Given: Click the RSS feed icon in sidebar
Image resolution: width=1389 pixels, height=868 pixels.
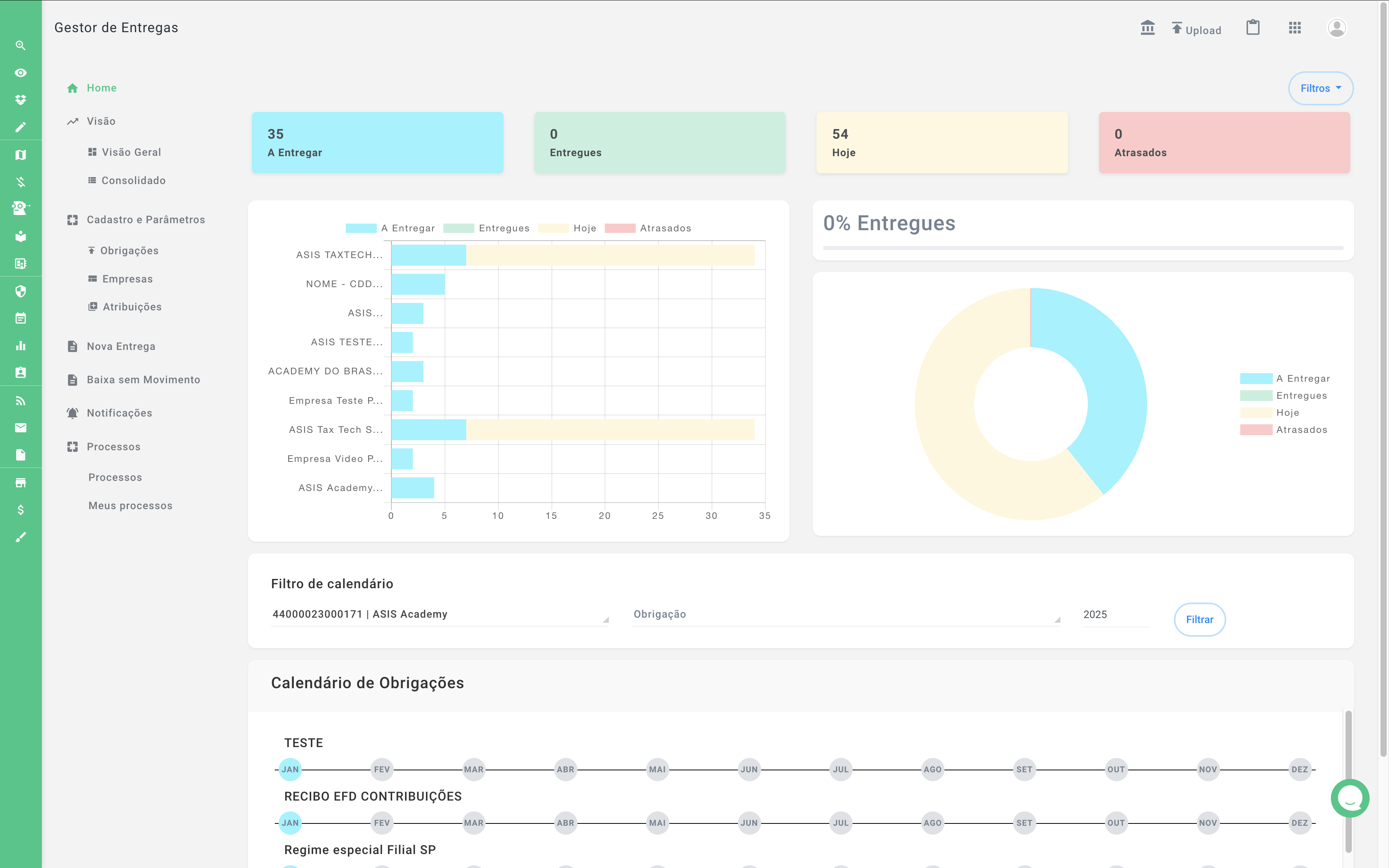Looking at the screenshot, I should (x=21, y=401).
